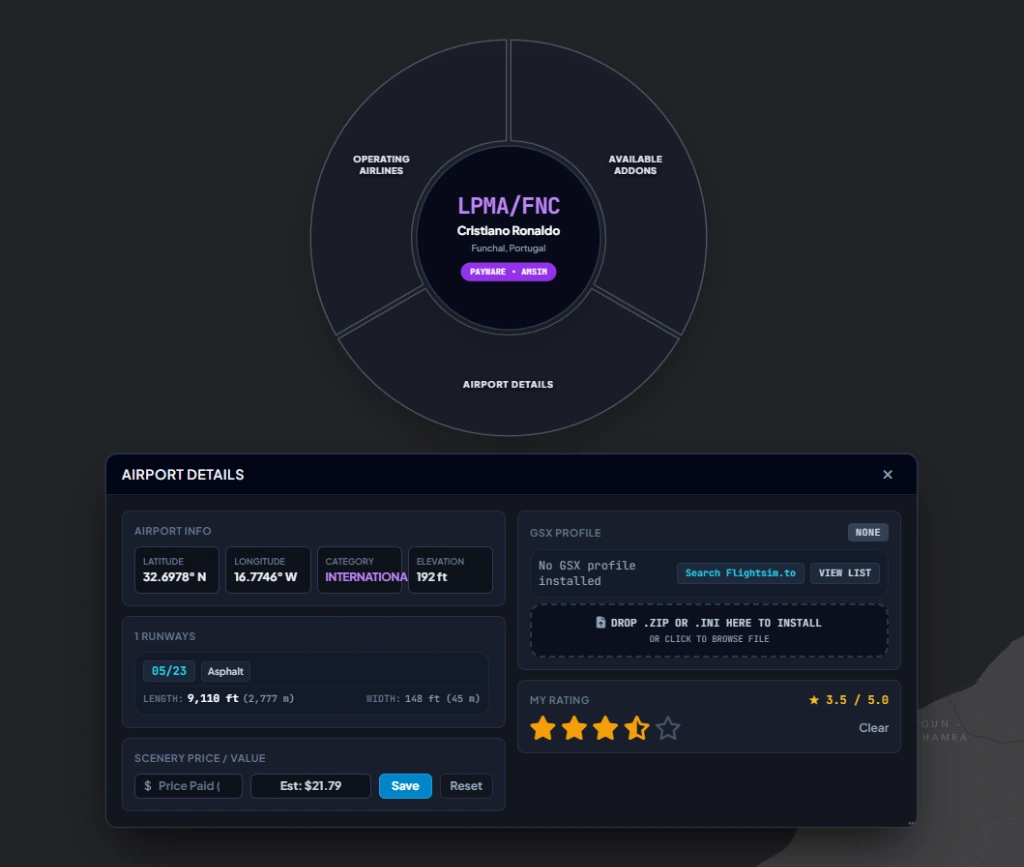This screenshot has height=867, width=1024.
Task: Click the Category International value
Action: (366, 577)
